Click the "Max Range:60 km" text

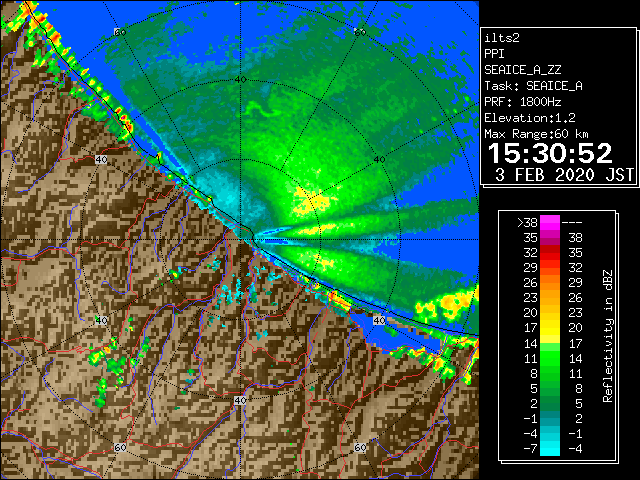536,134
